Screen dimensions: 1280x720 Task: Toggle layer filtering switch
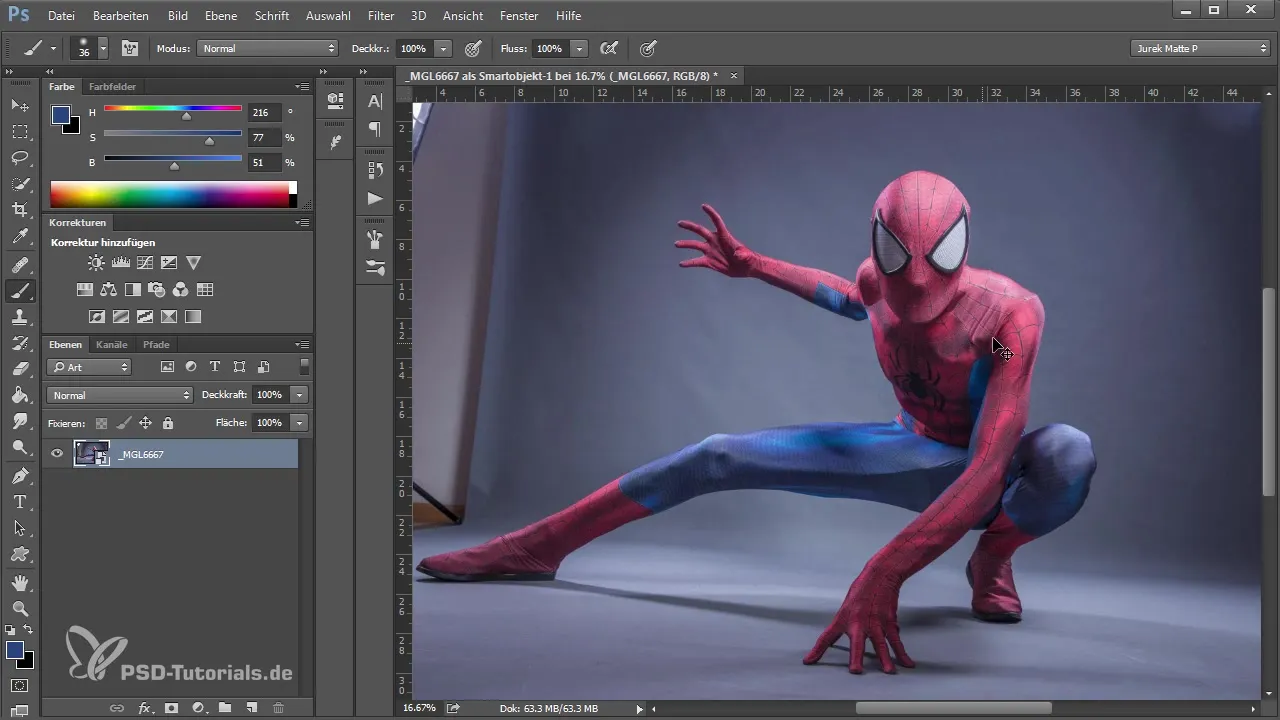(x=304, y=367)
